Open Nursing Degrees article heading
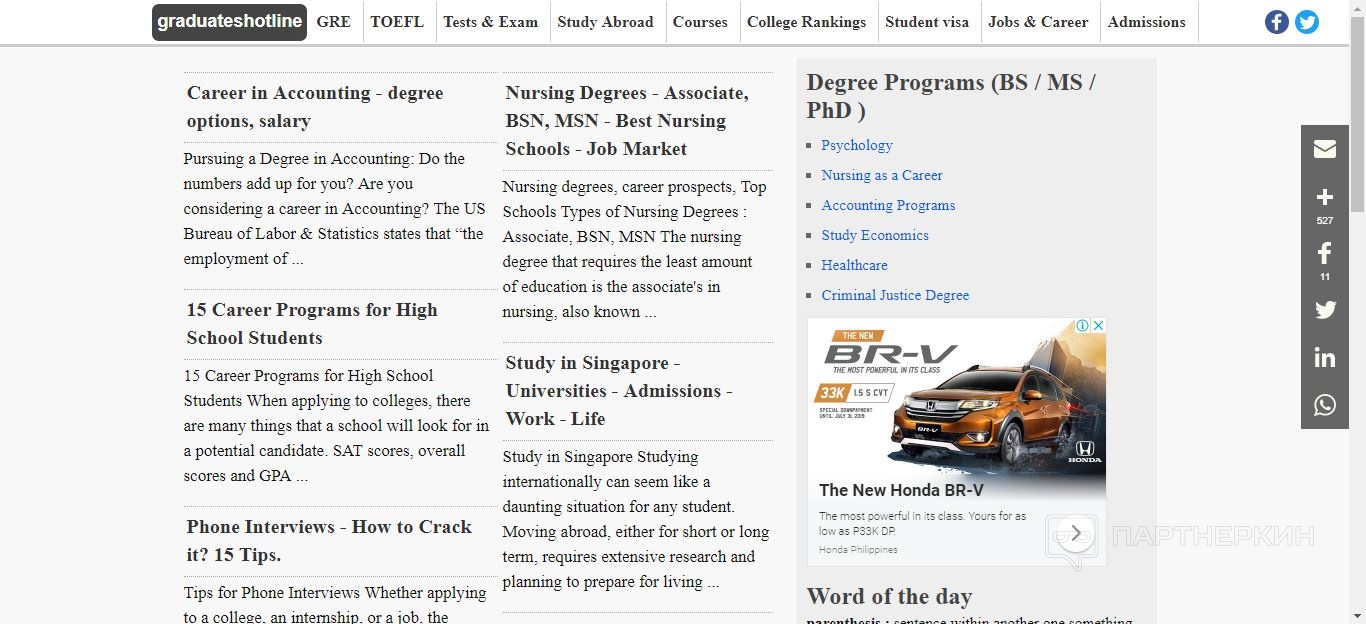The height and width of the screenshot is (624, 1366). point(627,121)
